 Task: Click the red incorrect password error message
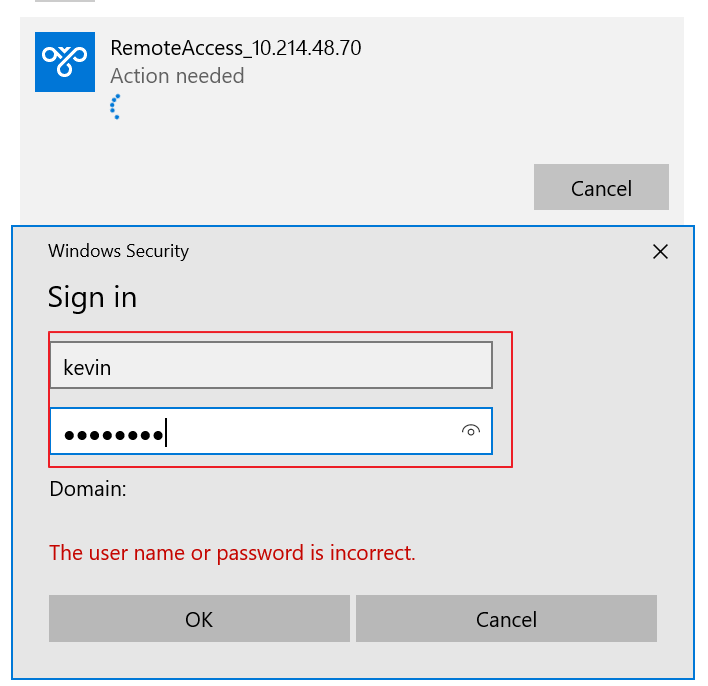pos(232,553)
